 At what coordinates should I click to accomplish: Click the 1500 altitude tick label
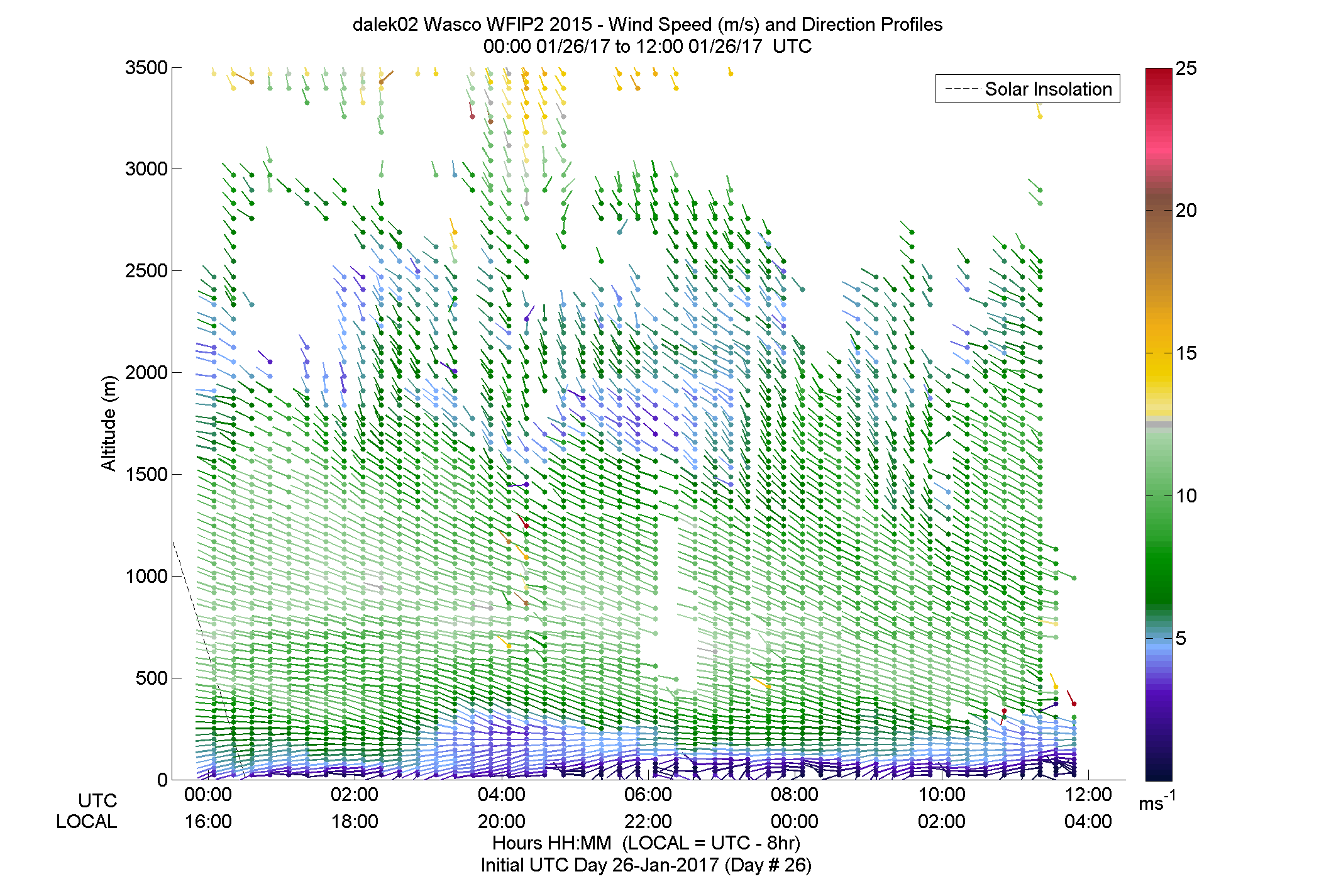pyautogui.click(x=146, y=475)
